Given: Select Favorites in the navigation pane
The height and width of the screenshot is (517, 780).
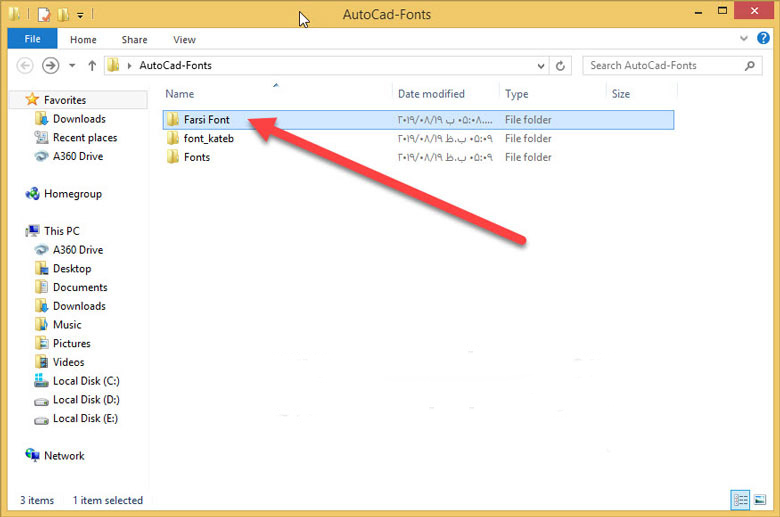Looking at the screenshot, I should point(65,100).
